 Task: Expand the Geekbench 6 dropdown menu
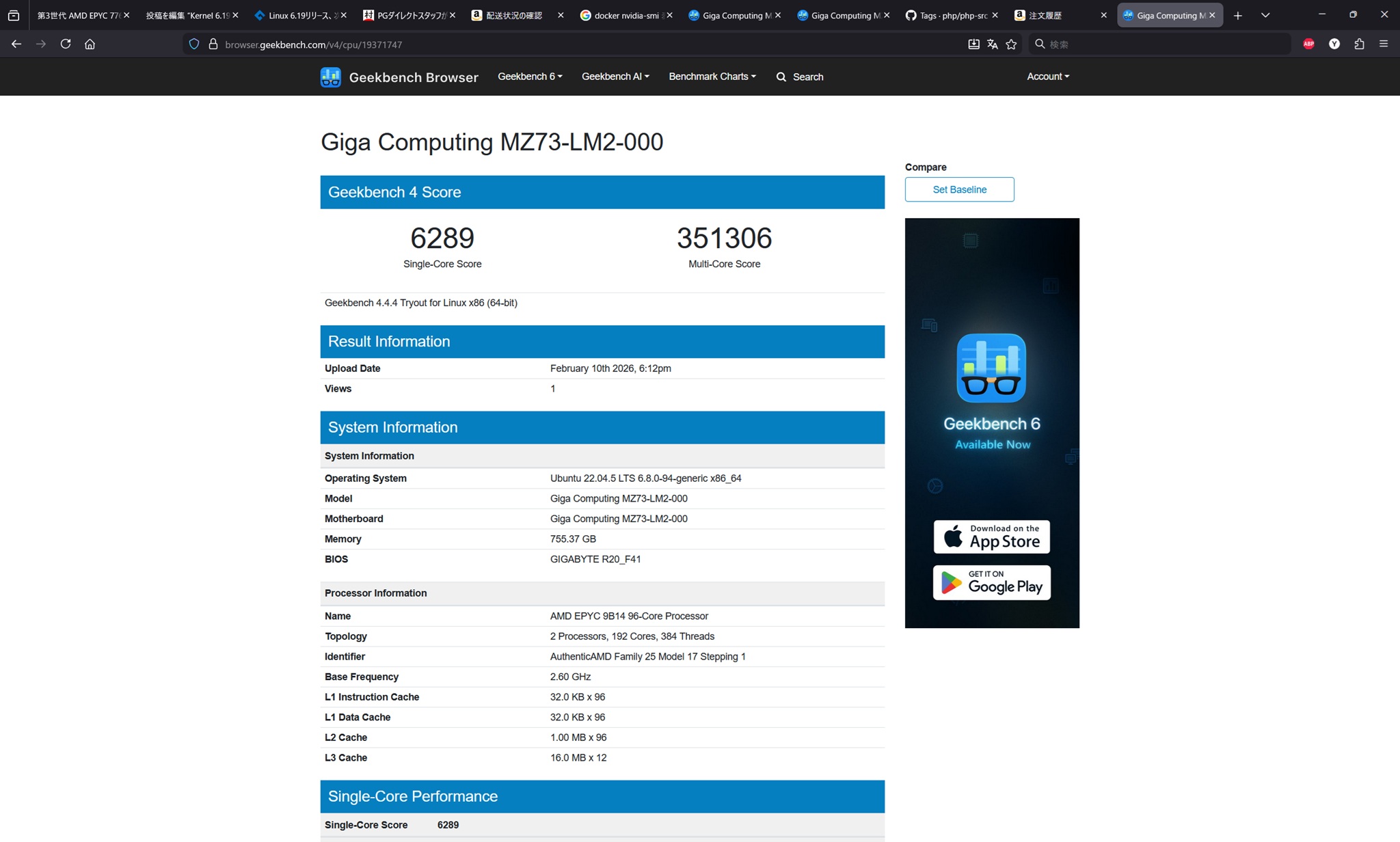tap(530, 77)
